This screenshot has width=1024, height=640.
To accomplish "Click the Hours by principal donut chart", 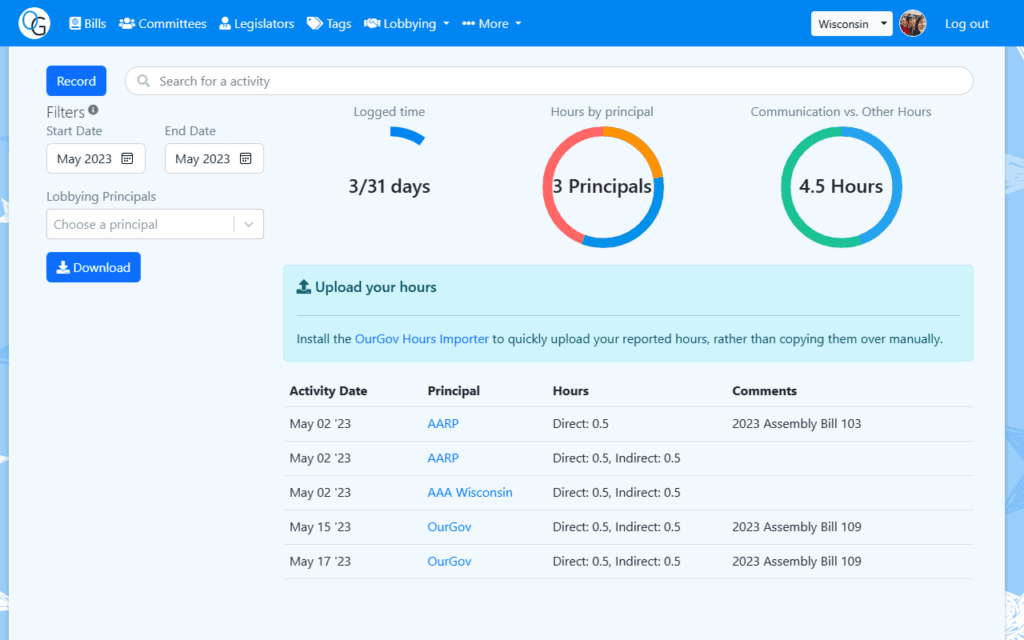I will [603, 187].
